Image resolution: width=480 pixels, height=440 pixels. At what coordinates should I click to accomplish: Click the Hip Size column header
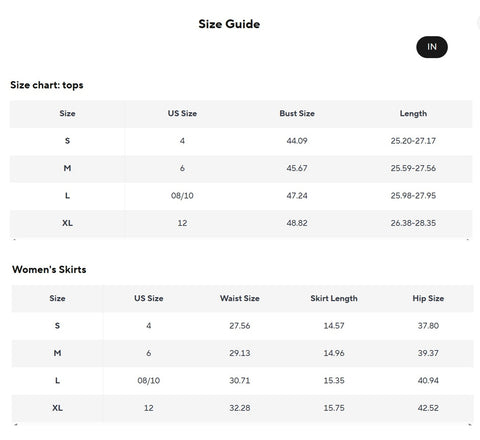(x=428, y=298)
